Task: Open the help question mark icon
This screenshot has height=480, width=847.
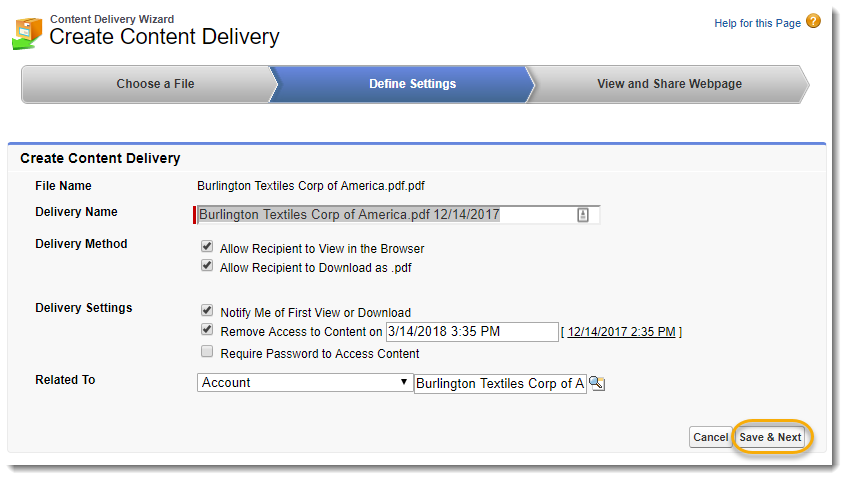Action: 813,21
